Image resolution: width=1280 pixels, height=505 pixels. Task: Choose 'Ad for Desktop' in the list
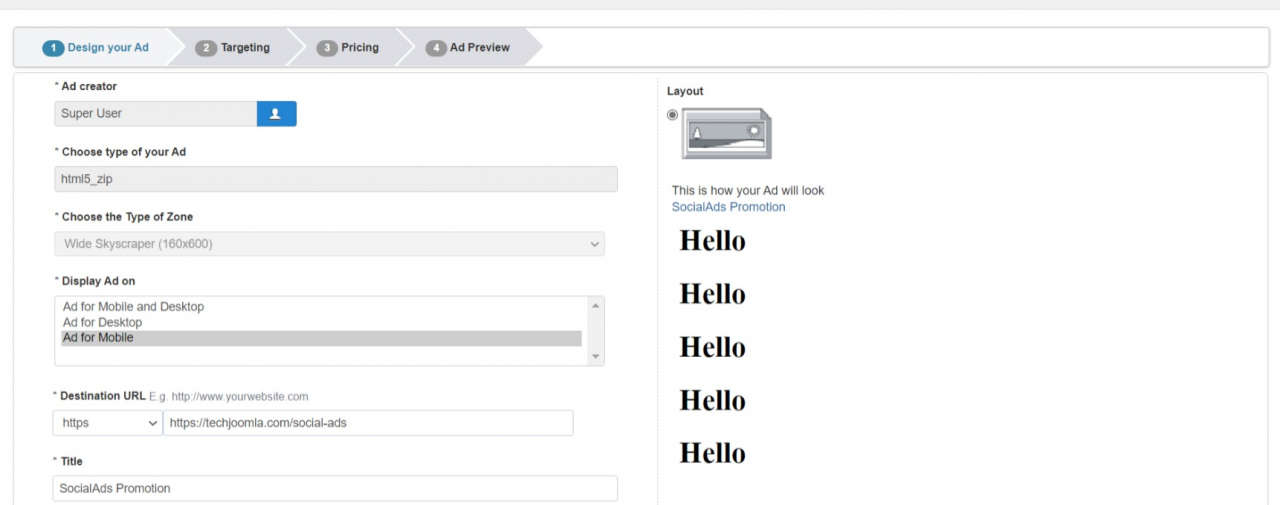(102, 323)
